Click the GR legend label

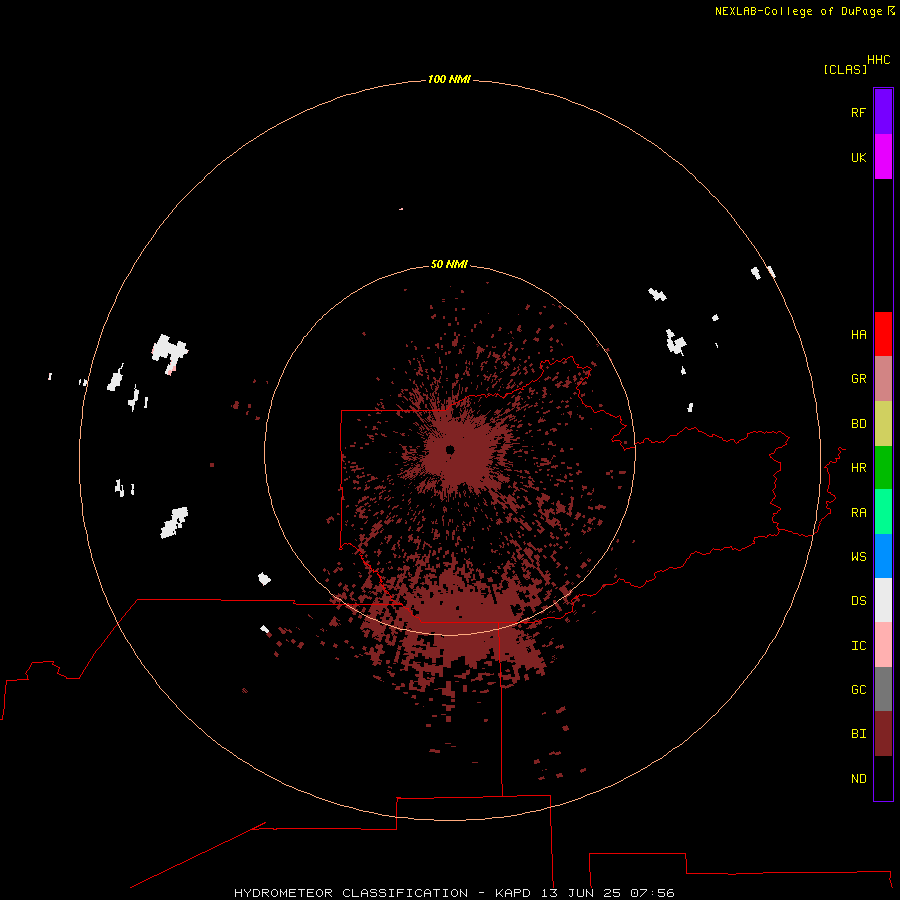859,379
